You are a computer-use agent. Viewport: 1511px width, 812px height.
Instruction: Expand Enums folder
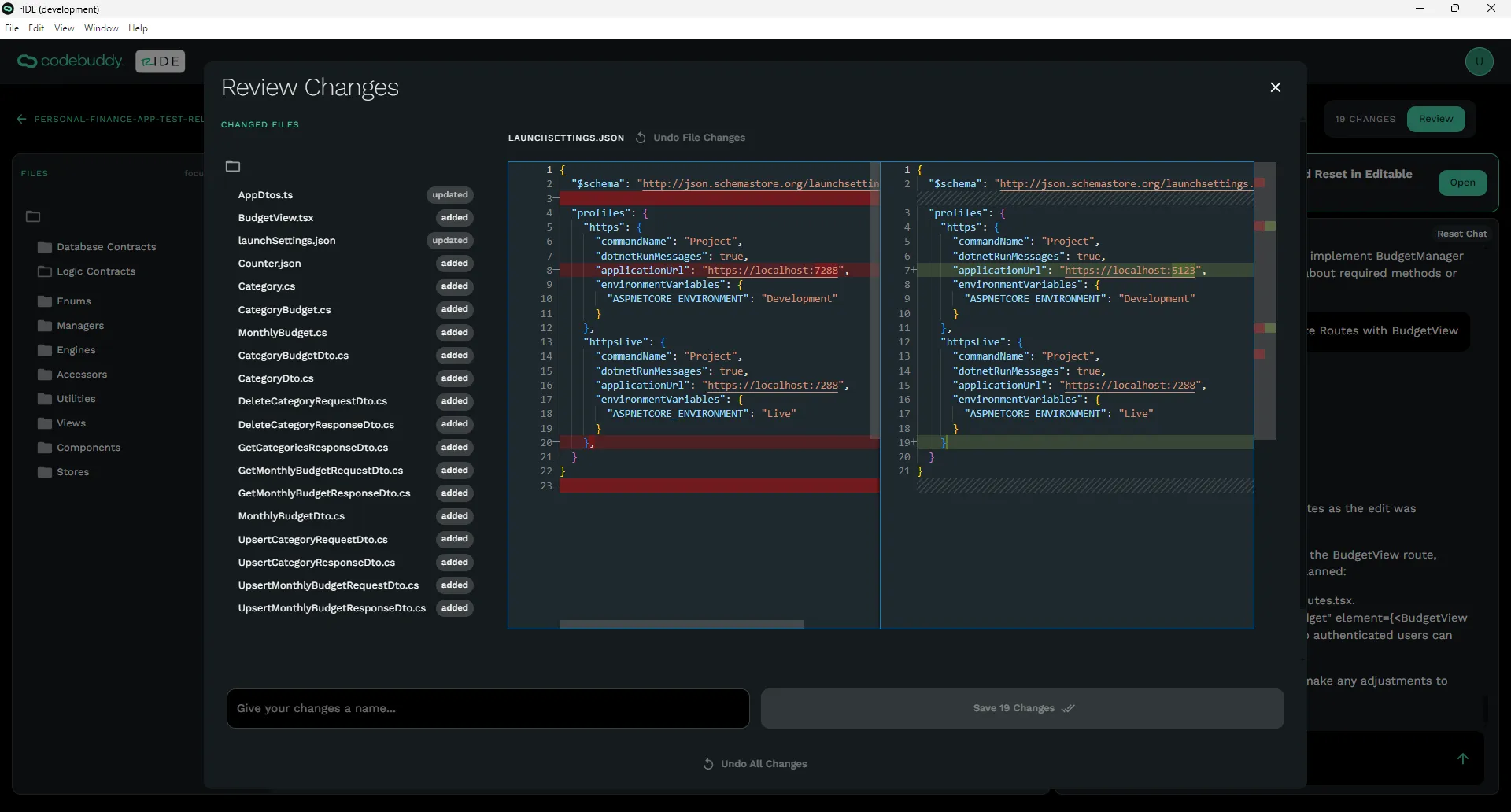click(x=65, y=301)
